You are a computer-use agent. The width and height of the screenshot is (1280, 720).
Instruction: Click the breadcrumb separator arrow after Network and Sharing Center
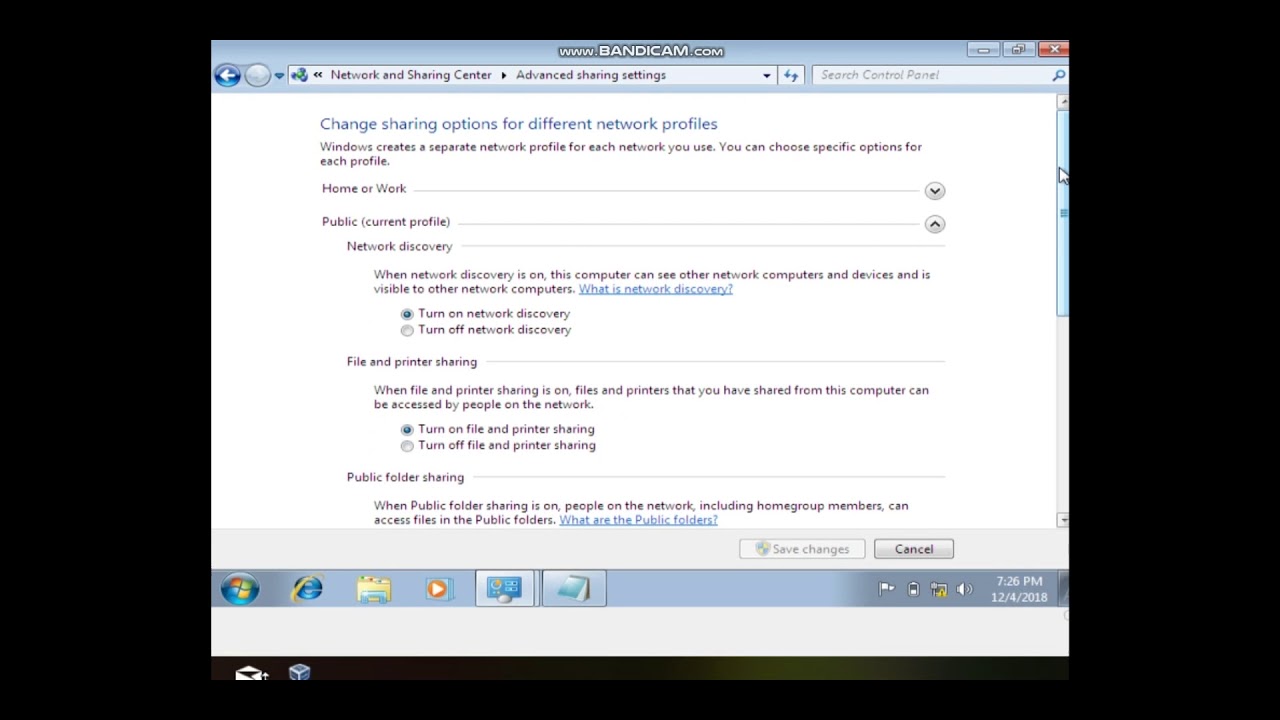(504, 75)
